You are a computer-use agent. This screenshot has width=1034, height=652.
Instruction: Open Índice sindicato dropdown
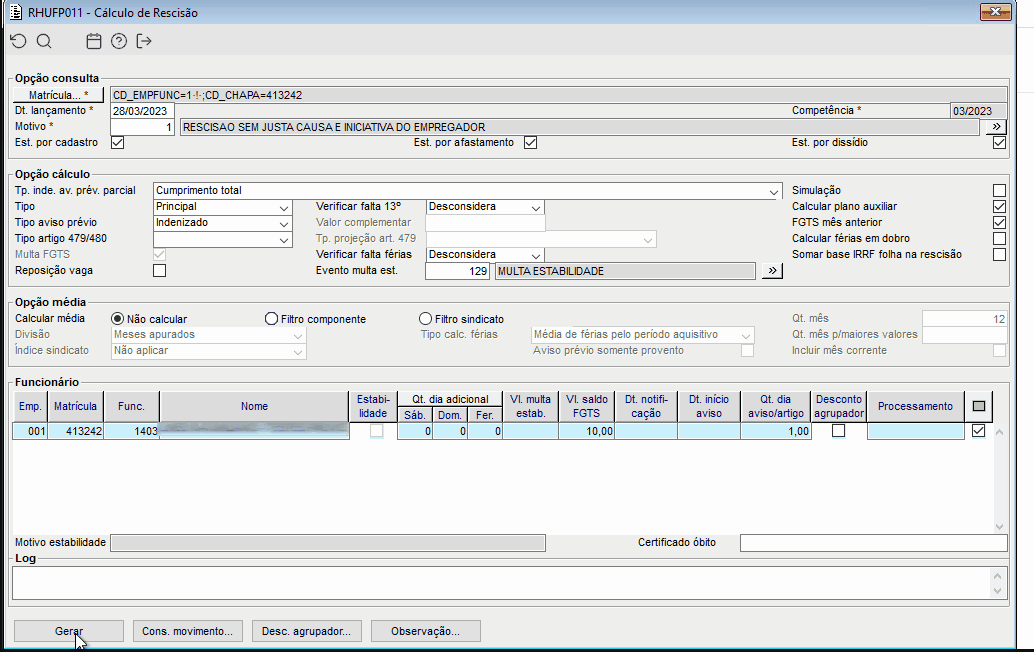coord(298,351)
